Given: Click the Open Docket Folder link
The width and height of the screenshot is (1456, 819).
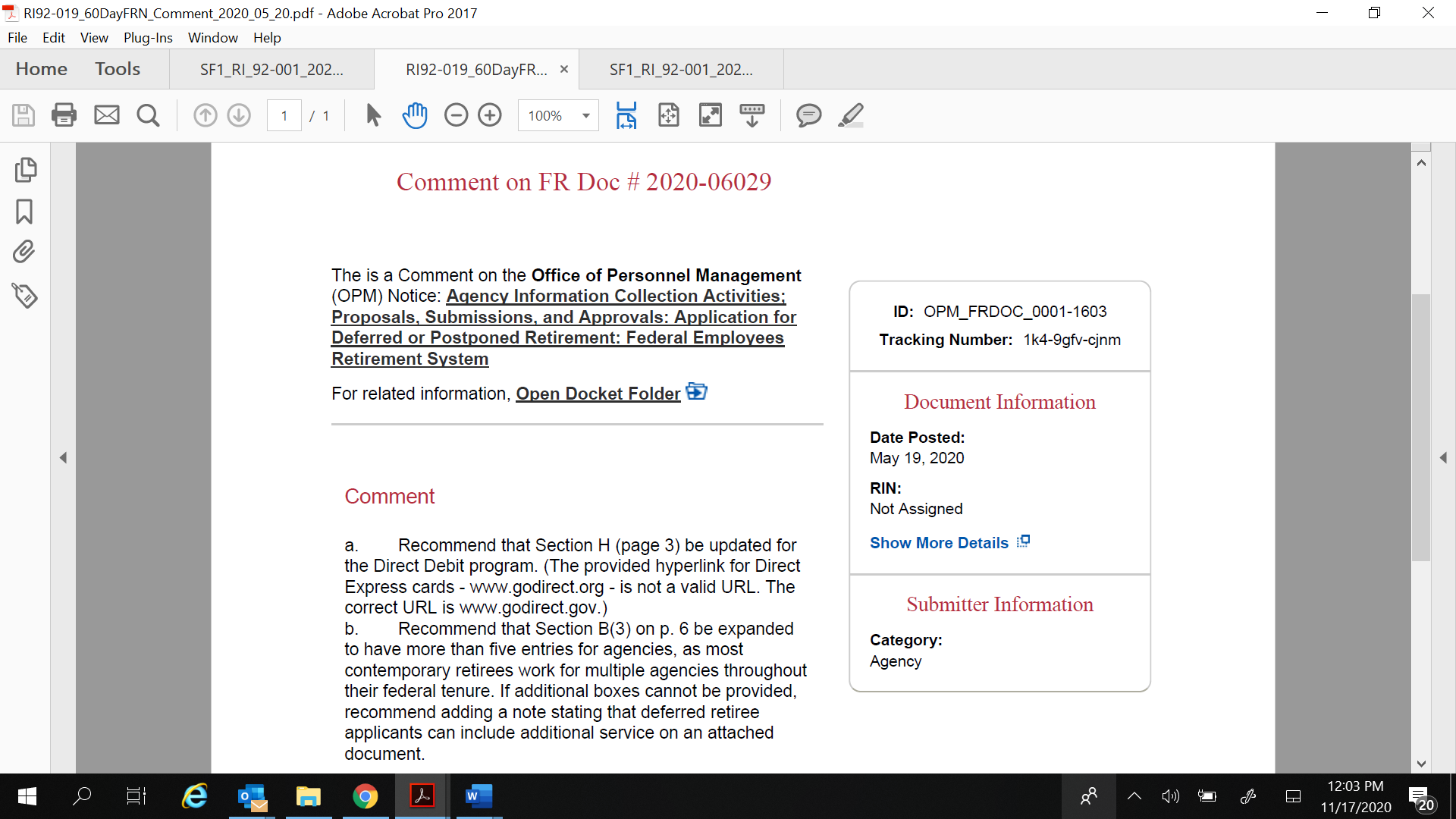Looking at the screenshot, I should [x=598, y=394].
